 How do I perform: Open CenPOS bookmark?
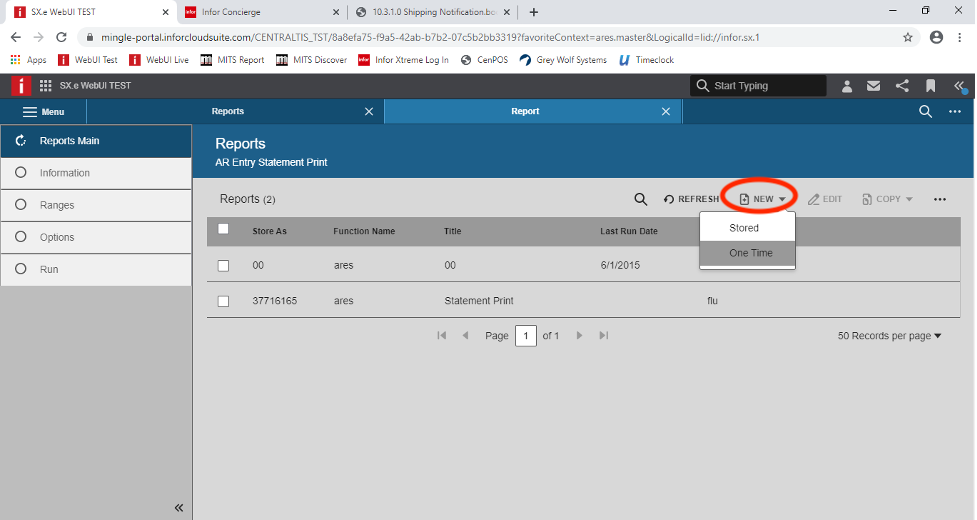tap(484, 60)
